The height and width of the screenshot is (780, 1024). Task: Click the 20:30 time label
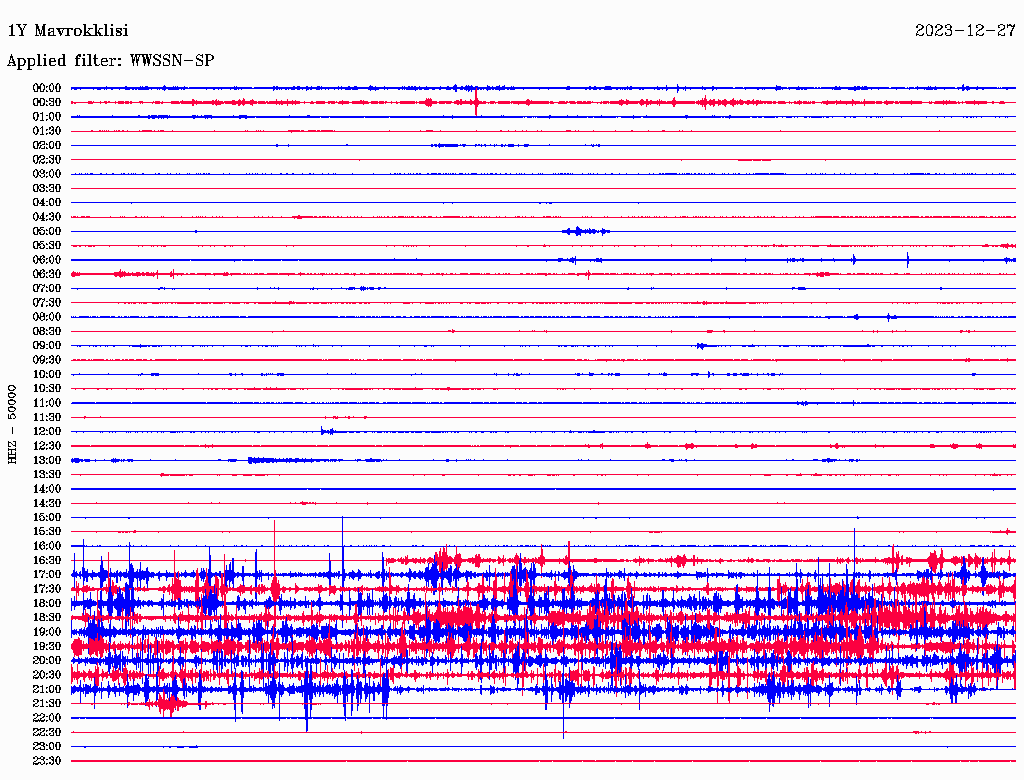[47, 675]
